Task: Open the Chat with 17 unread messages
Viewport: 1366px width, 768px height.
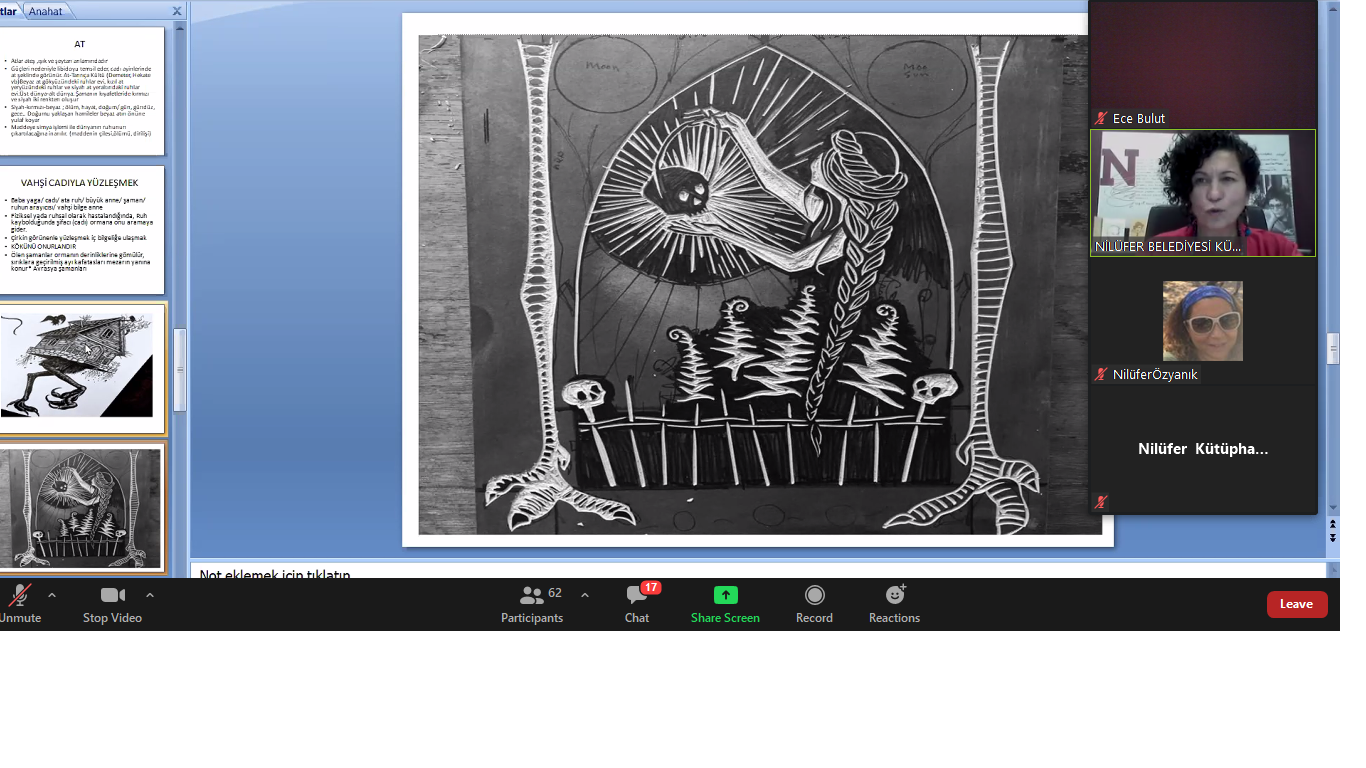Action: coord(637,604)
